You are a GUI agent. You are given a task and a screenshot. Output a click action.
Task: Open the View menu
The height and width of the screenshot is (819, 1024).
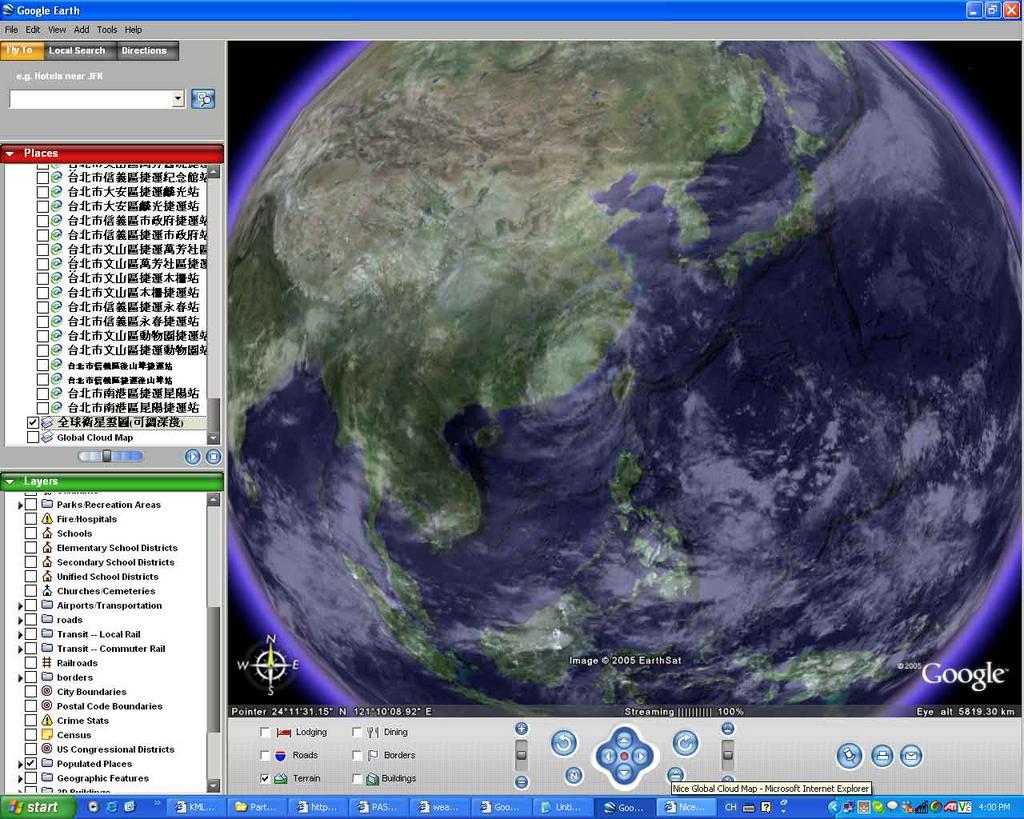point(57,29)
